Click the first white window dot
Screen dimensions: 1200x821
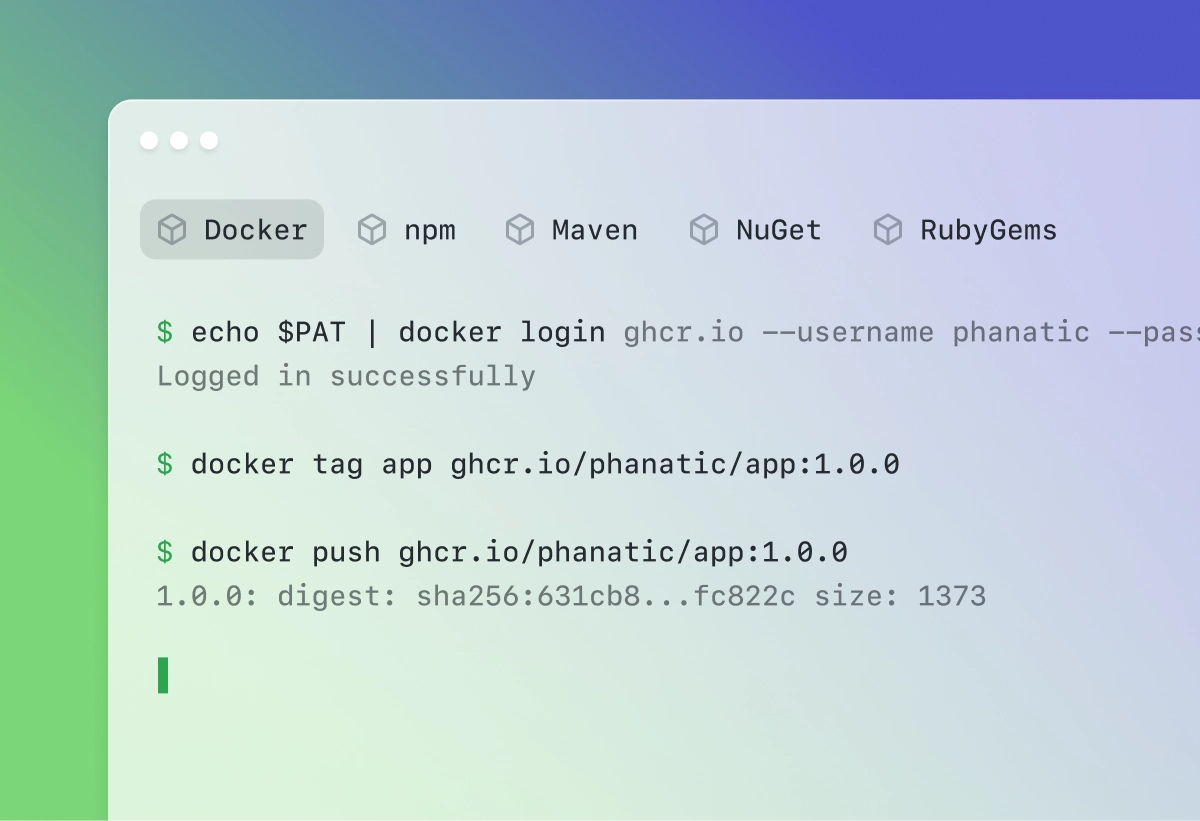(149, 140)
